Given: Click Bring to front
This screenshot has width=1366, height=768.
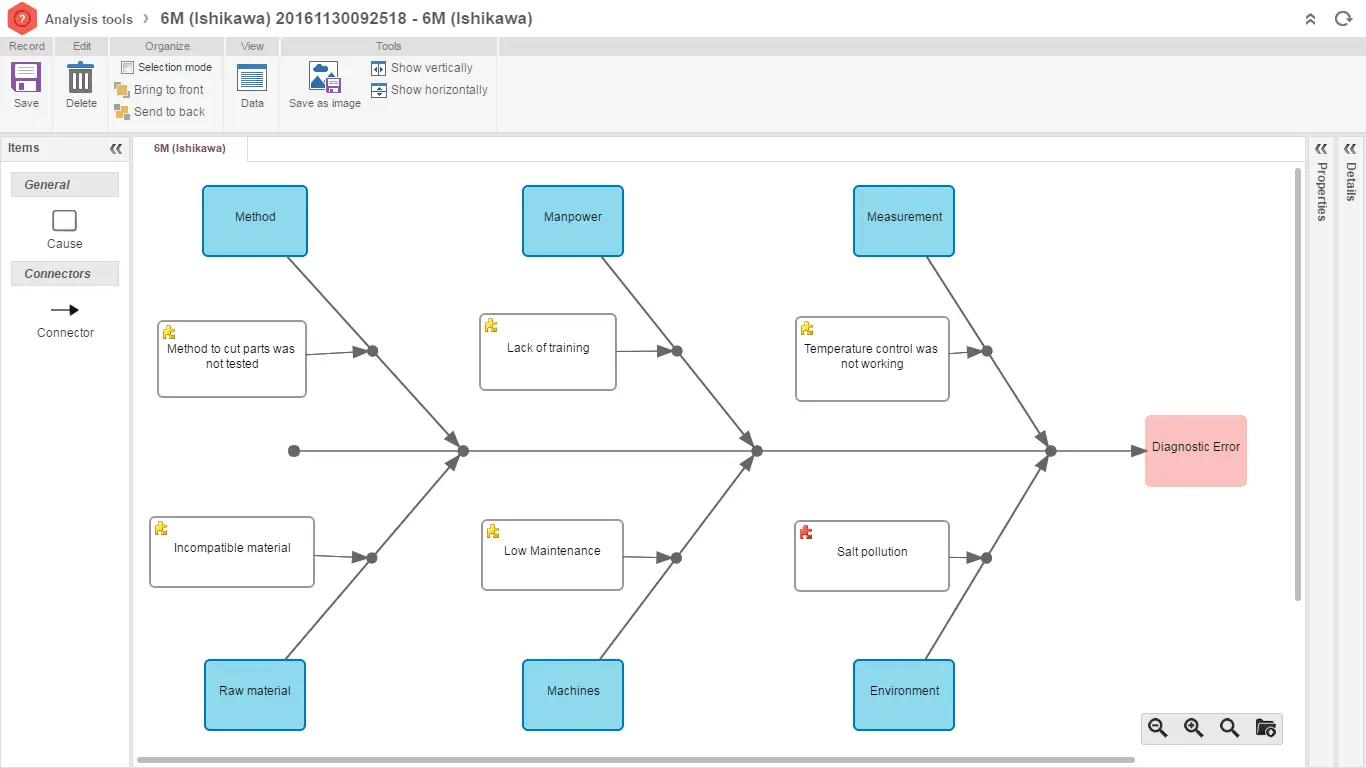Looking at the screenshot, I should 160,90.
